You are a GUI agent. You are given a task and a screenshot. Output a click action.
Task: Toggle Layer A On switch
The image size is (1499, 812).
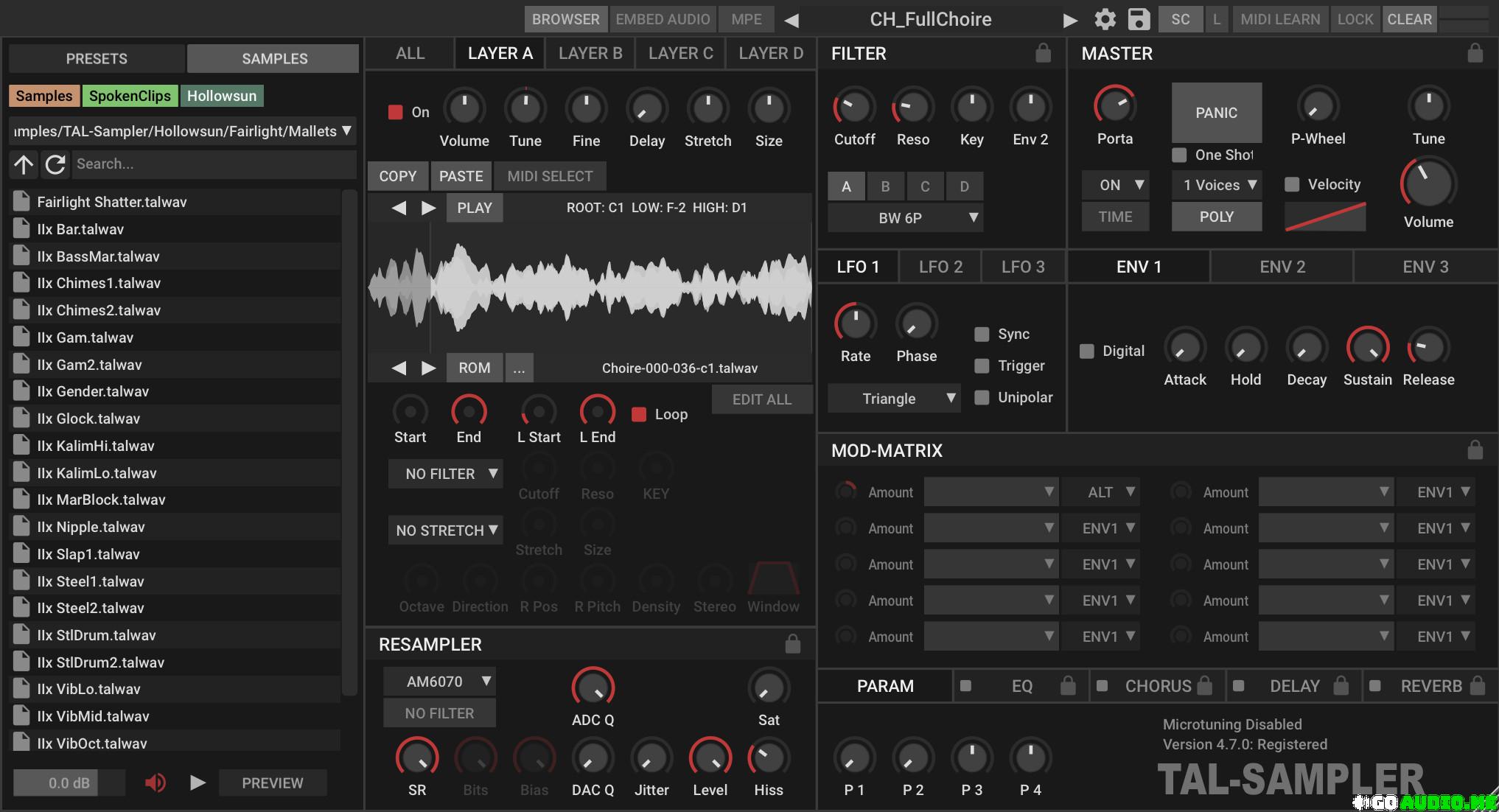point(396,112)
